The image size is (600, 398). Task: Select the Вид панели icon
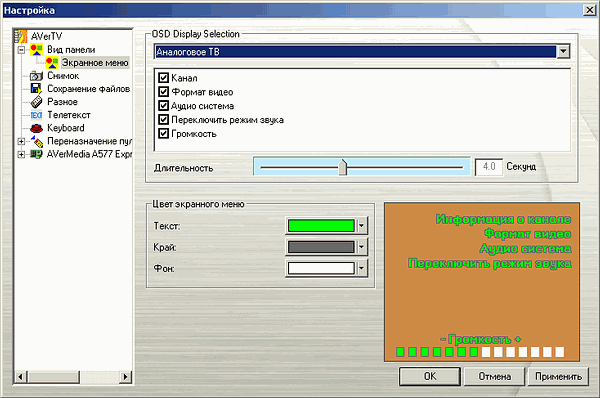point(36,50)
